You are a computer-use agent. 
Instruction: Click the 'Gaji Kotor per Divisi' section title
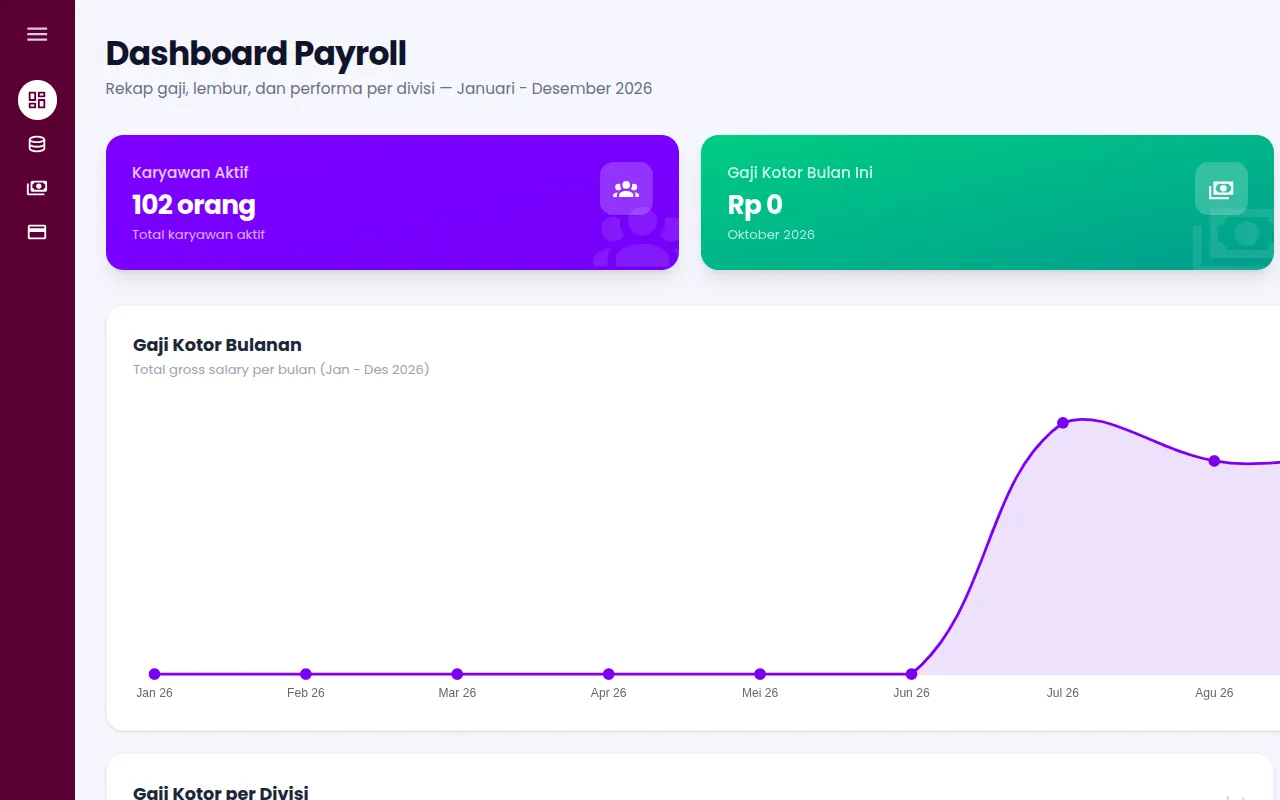point(221,792)
